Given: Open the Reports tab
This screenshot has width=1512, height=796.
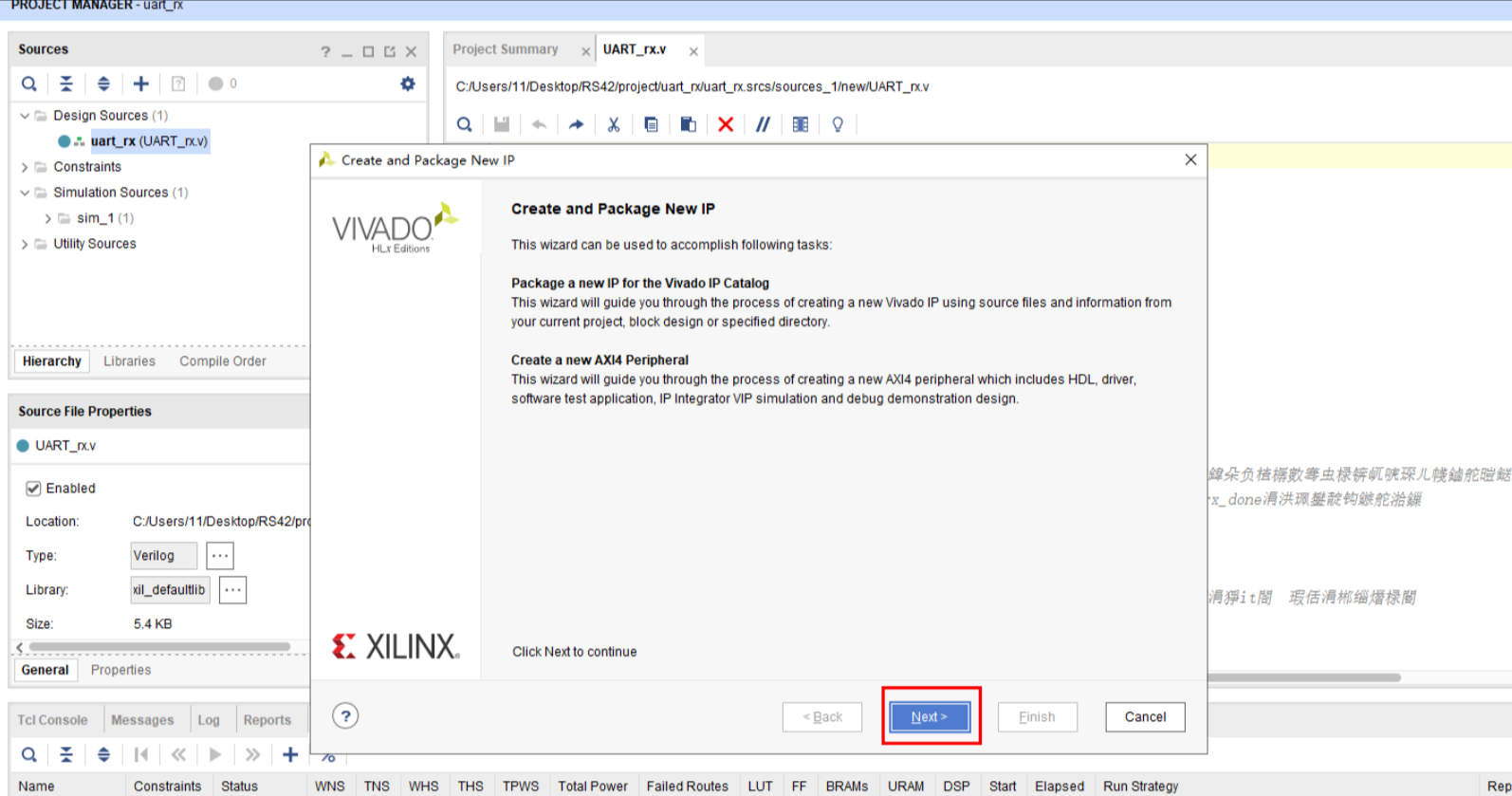Looking at the screenshot, I should point(267,720).
